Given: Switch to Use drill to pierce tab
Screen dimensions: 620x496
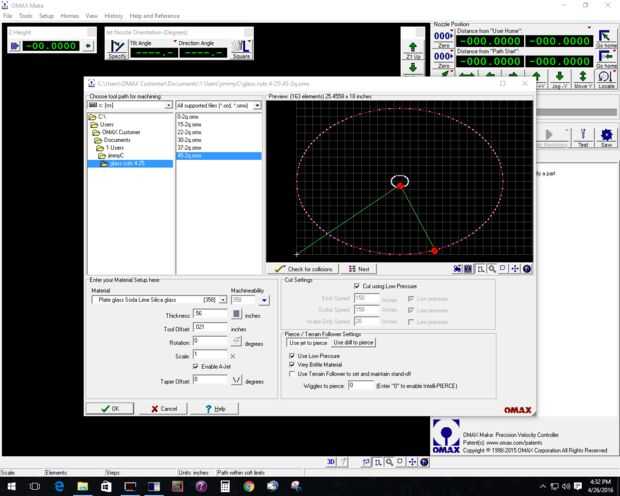Looking at the screenshot, I should (x=354, y=343).
